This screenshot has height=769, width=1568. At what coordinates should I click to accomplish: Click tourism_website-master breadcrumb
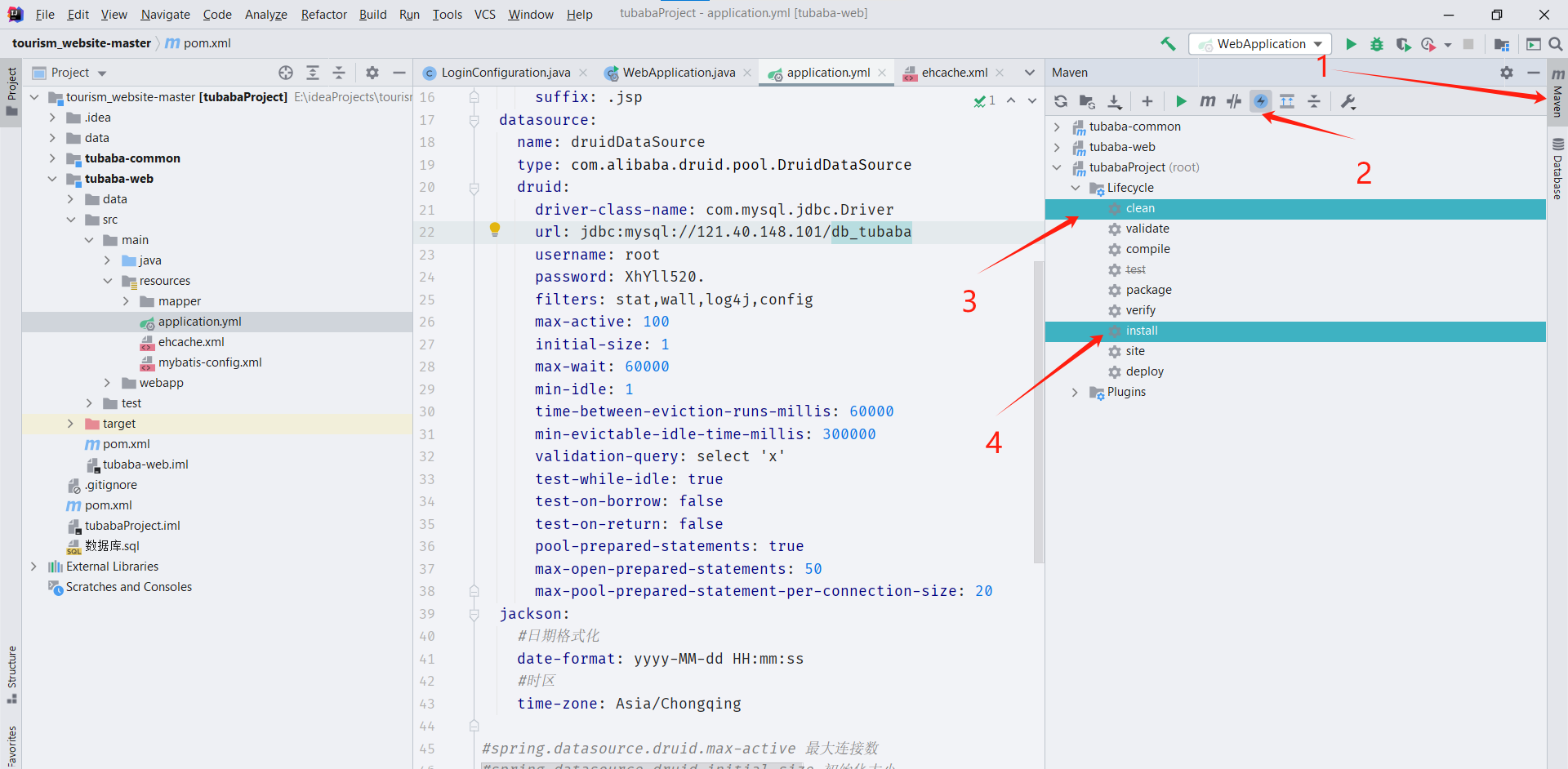point(82,43)
